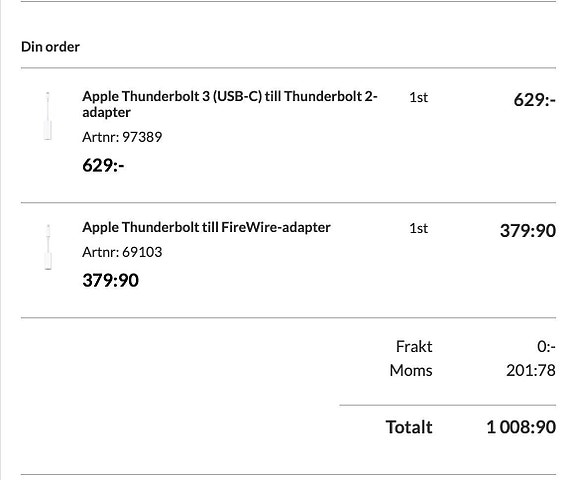This screenshot has width=575, height=480.
Task: Click the Totalt label
Action: [409, 427]
